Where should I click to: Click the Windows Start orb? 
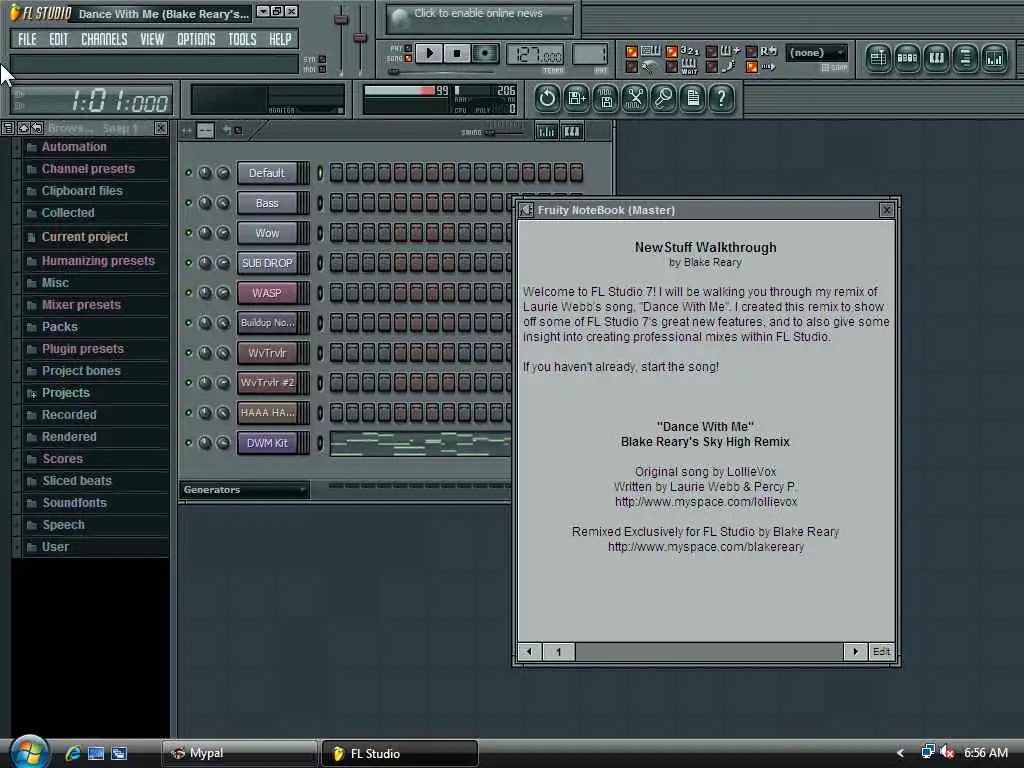point(29,752)
